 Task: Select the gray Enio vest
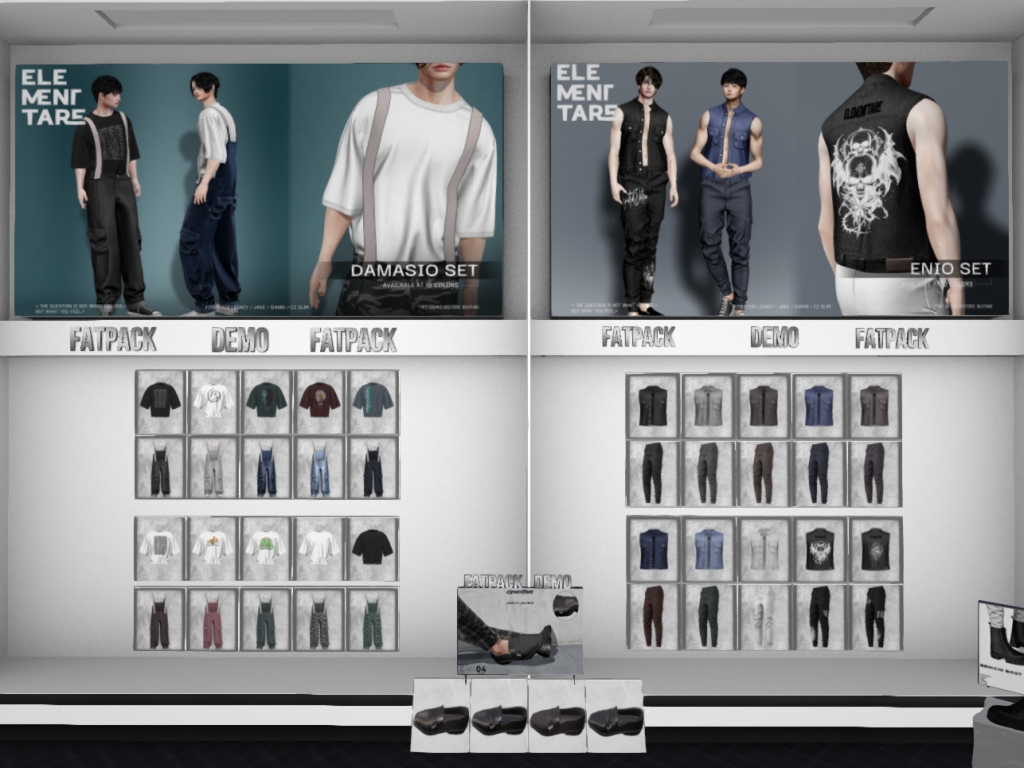(x=709, y=406)
